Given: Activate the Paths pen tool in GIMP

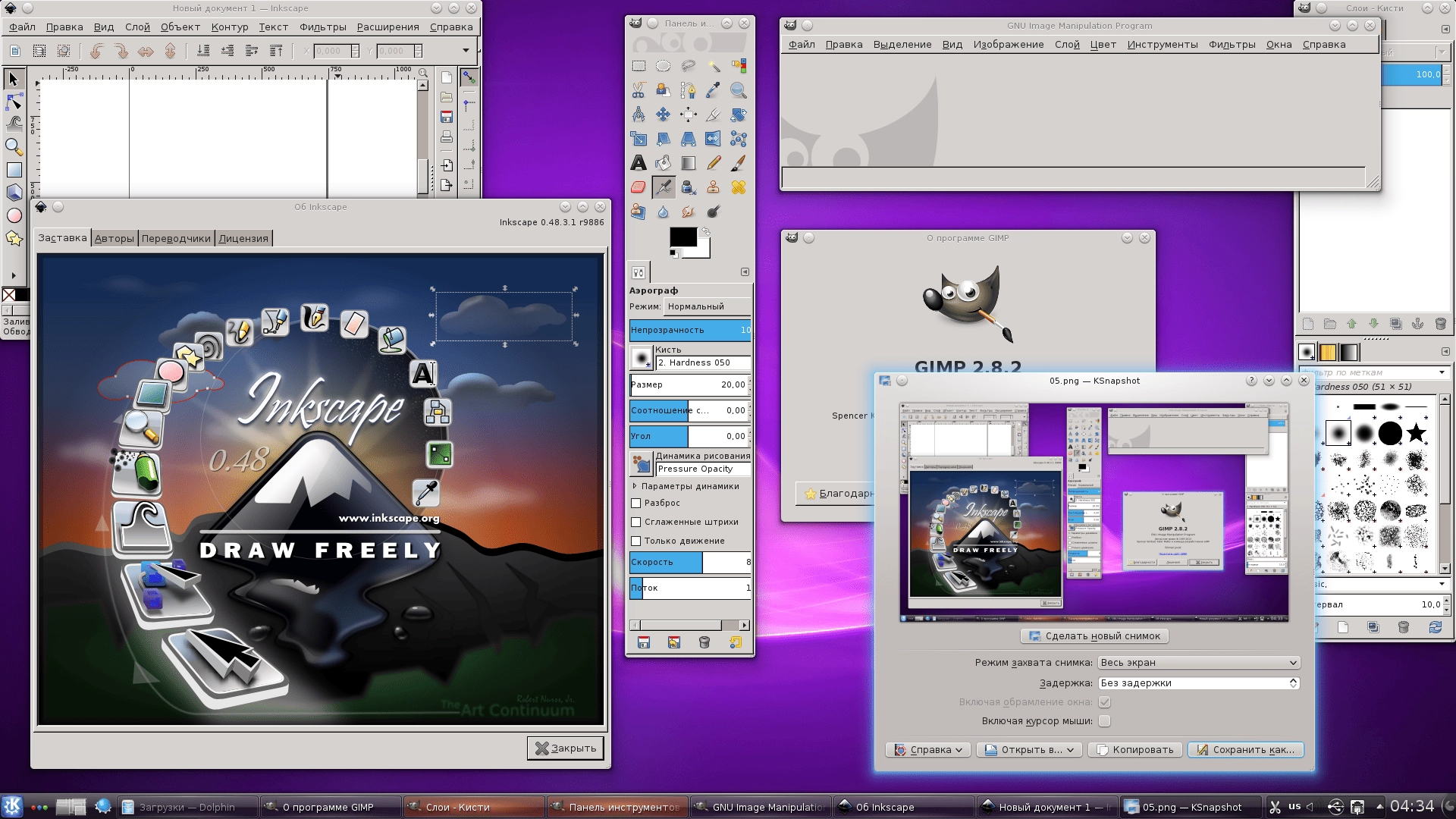Looking at the screenshot, I should tap(689, 91).
